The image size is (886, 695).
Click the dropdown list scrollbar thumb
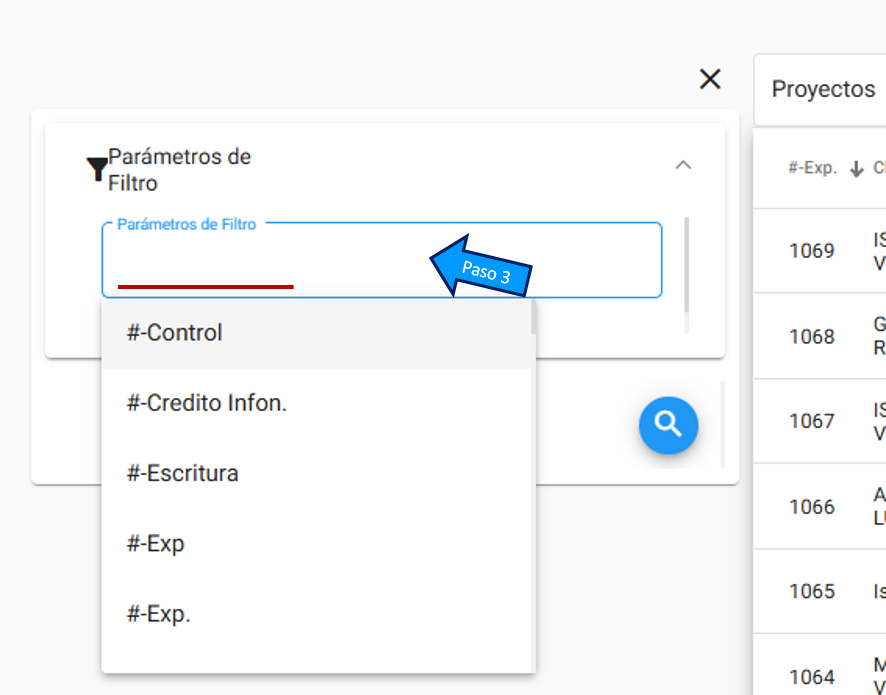coord(533,316)
